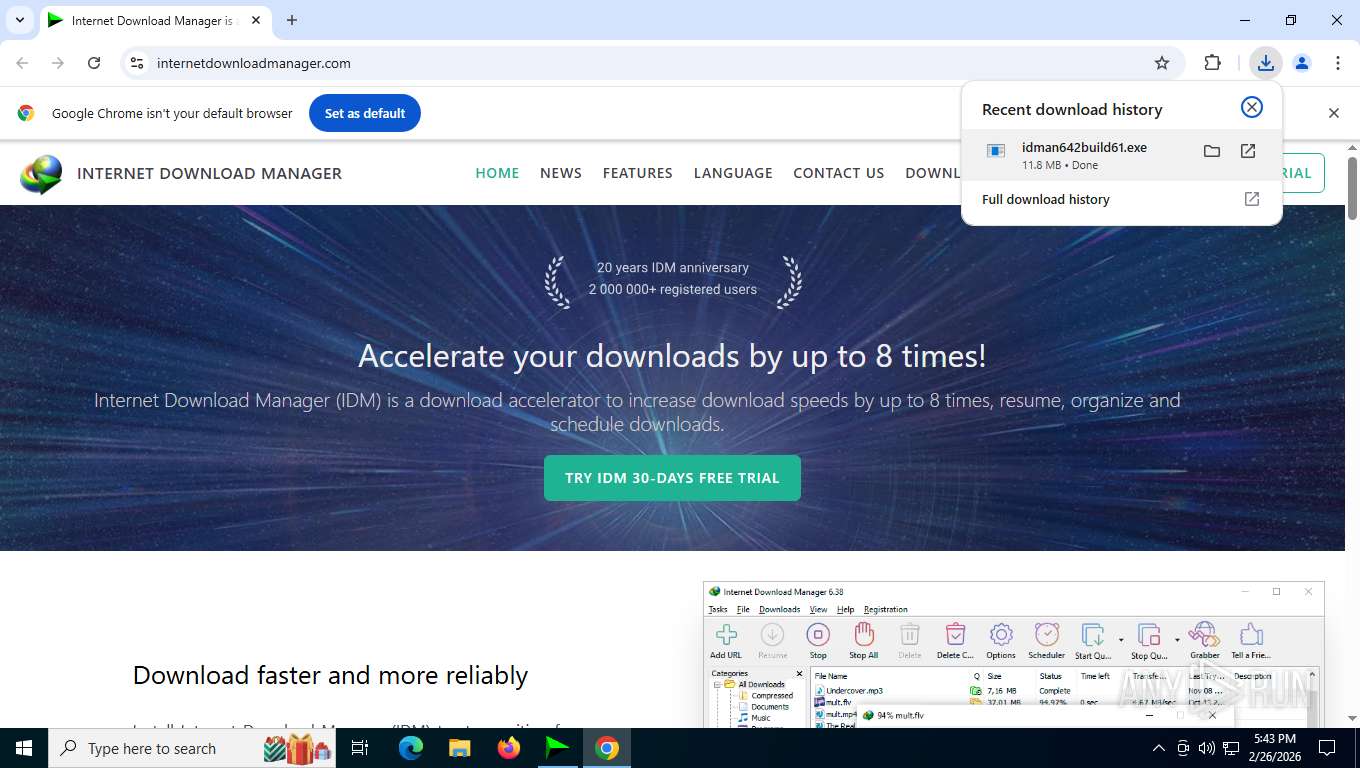Click the scrollbar up arrow
1360x768 pixels.
tap(1352, 149)
